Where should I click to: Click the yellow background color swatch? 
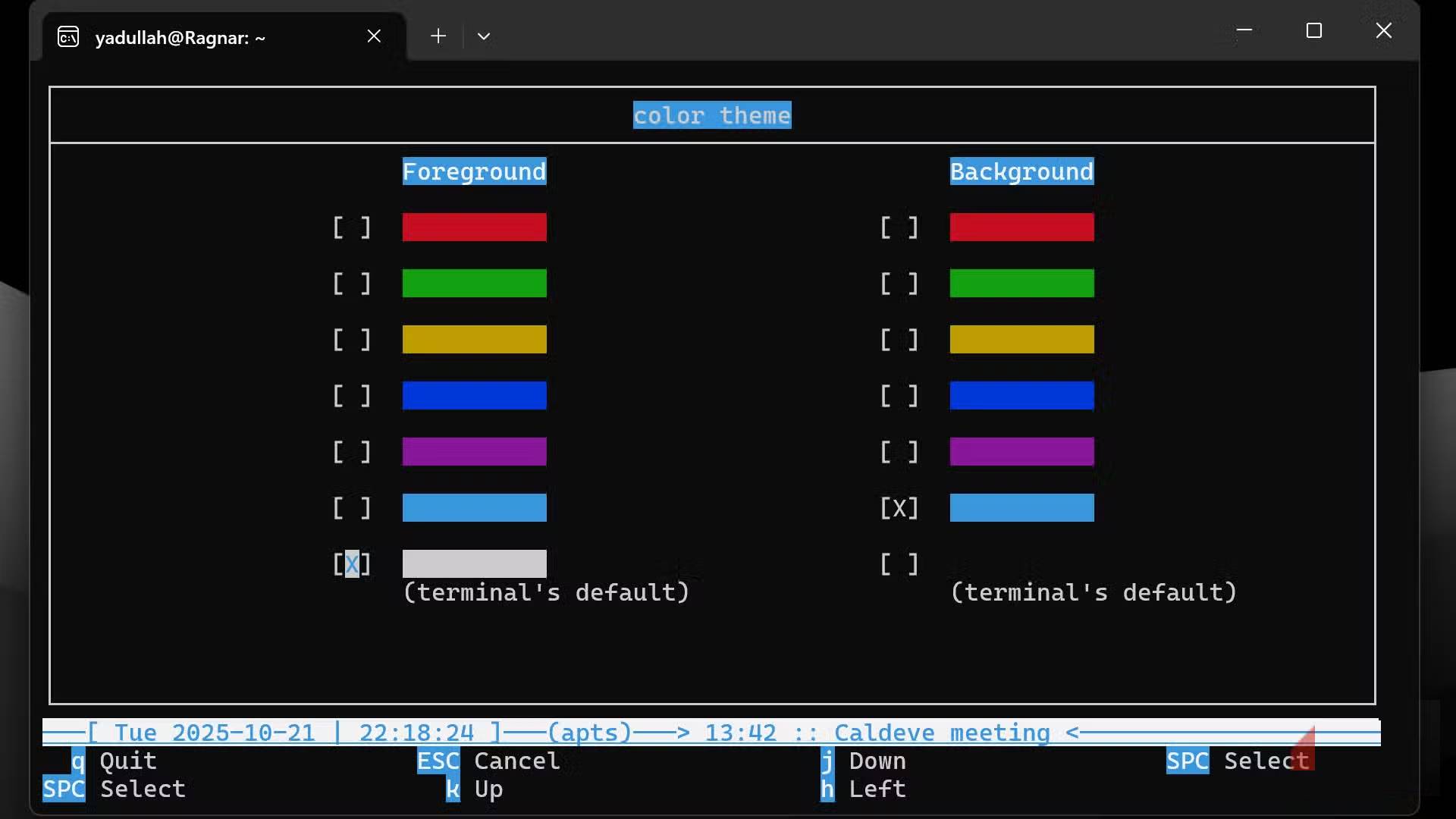tap(1021, 340)
